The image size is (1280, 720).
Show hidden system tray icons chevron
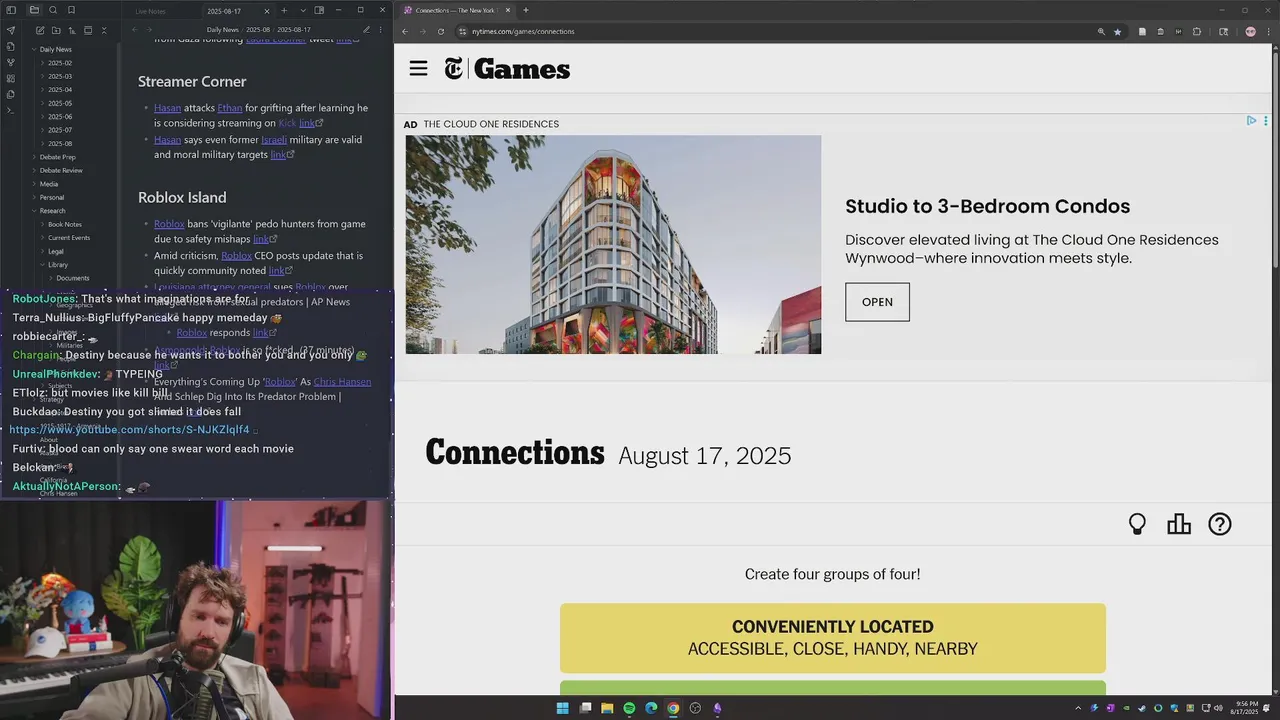1077,708
